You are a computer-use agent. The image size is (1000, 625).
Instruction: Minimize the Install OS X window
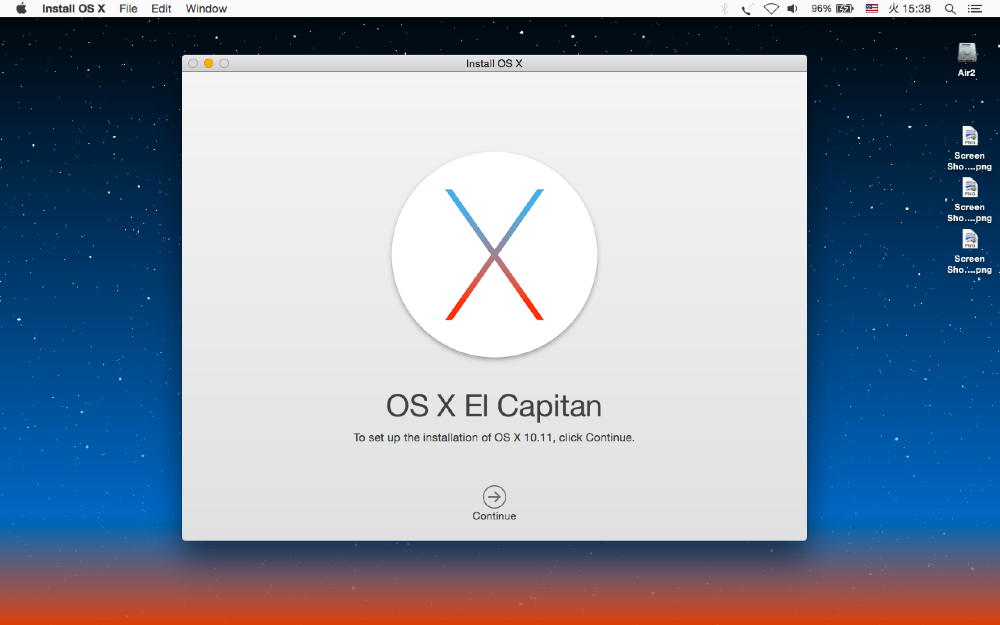click(x=209, y=63)
